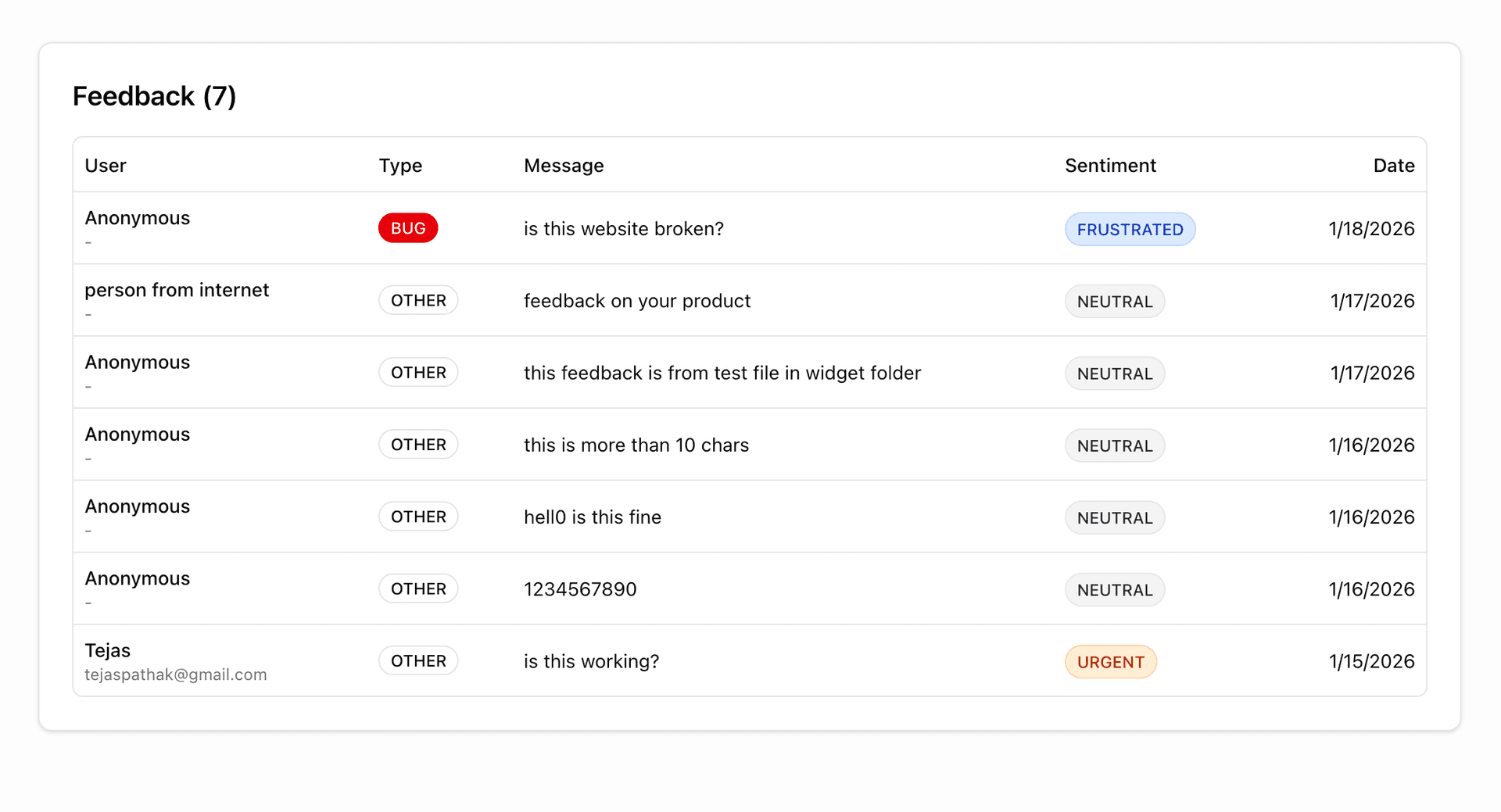Click the 'is this working?' message
The width and height of the screenshot is (1501, 812).
(x=591, y=661)
